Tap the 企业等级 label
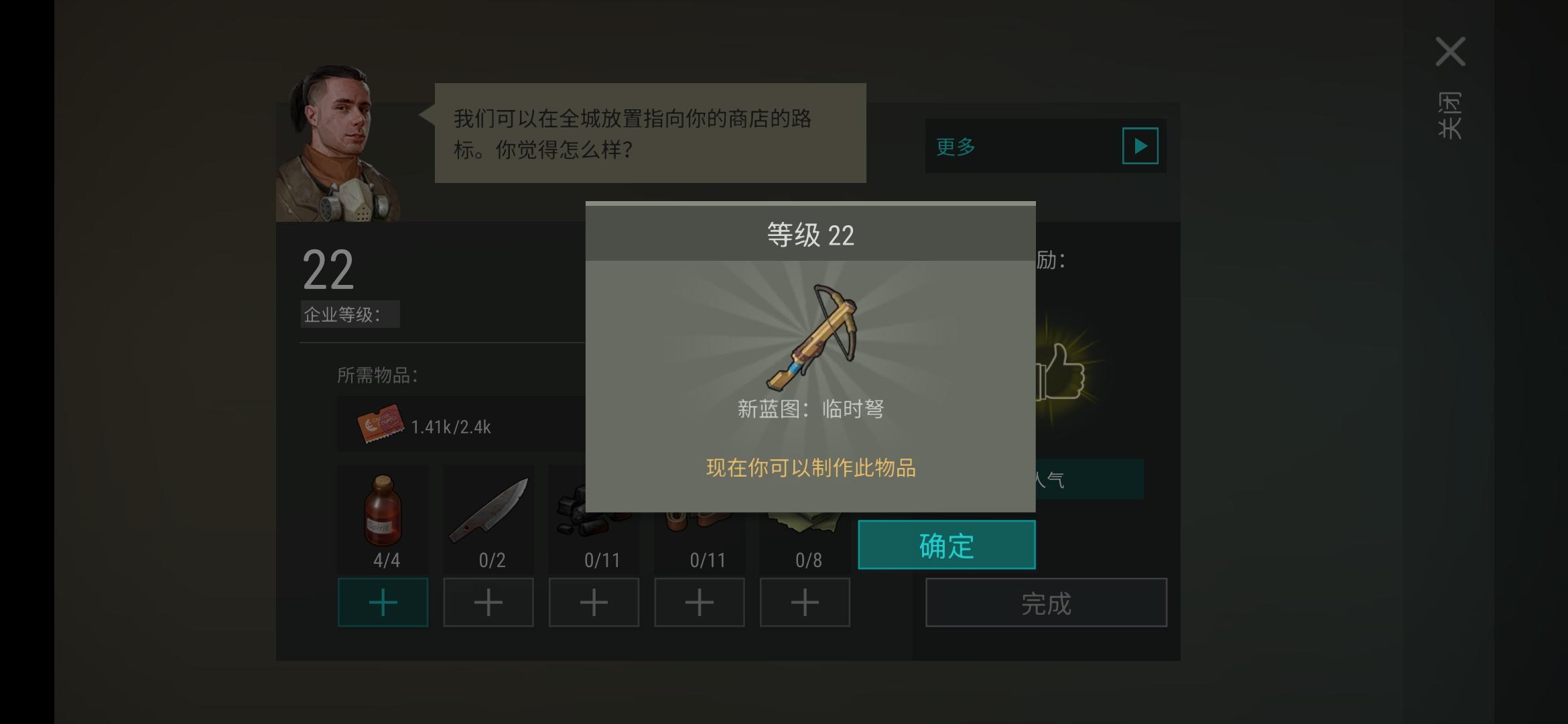This screenshot has height=724, width=1568. tap(342, 314)
